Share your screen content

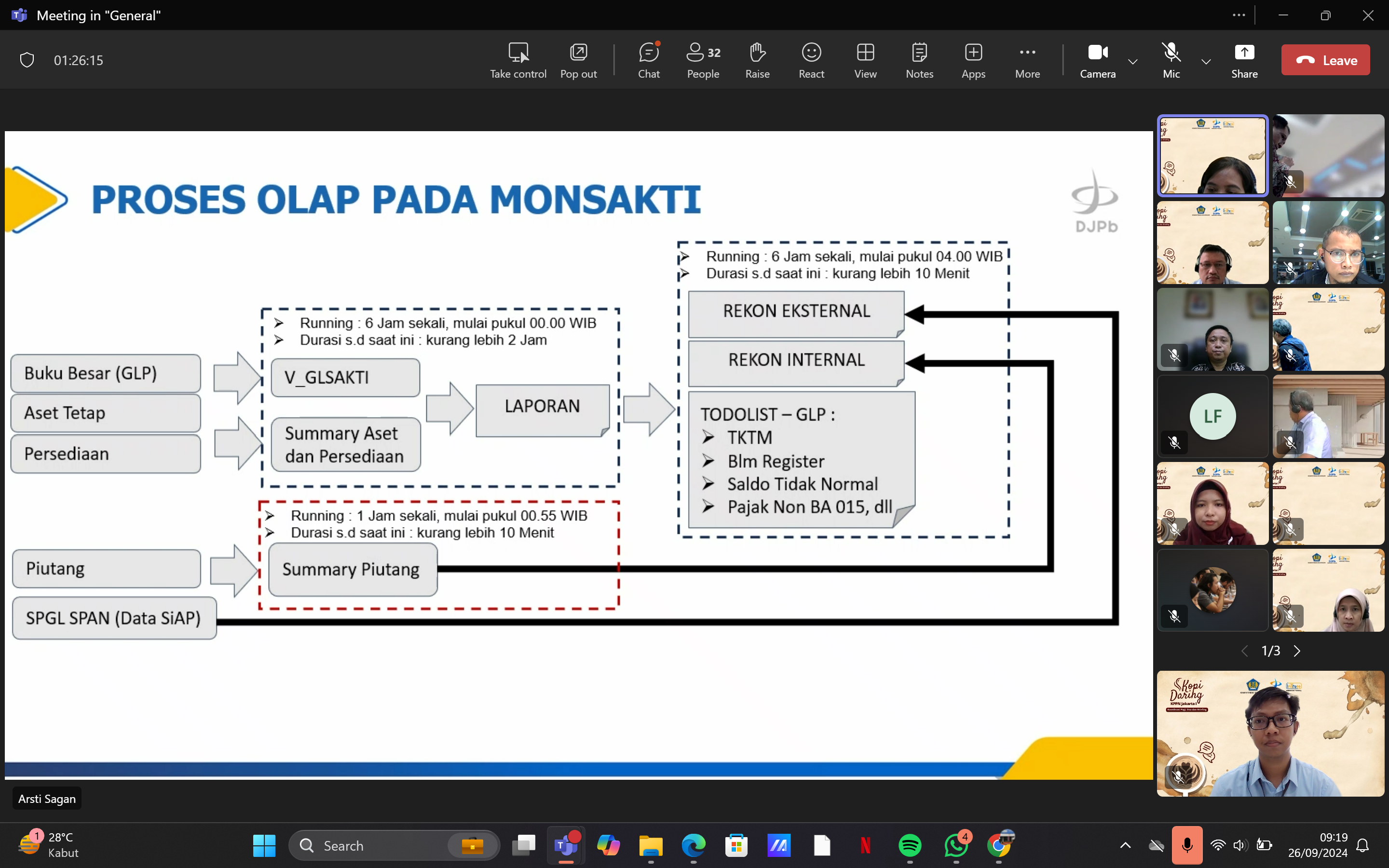(1244, 60)
